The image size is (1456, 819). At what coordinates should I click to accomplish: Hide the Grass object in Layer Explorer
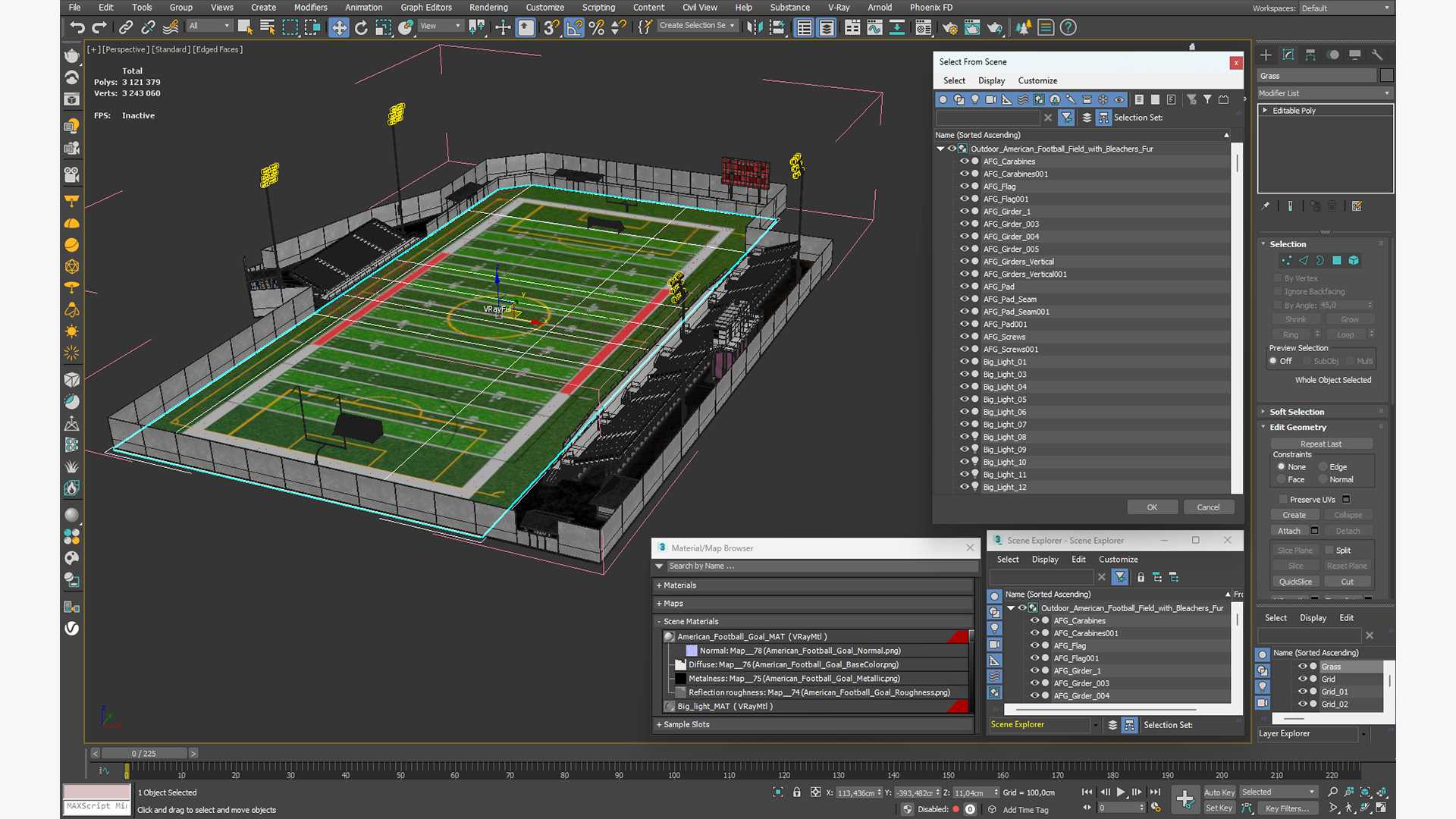pyautogui.click(x=1302, y=667)
